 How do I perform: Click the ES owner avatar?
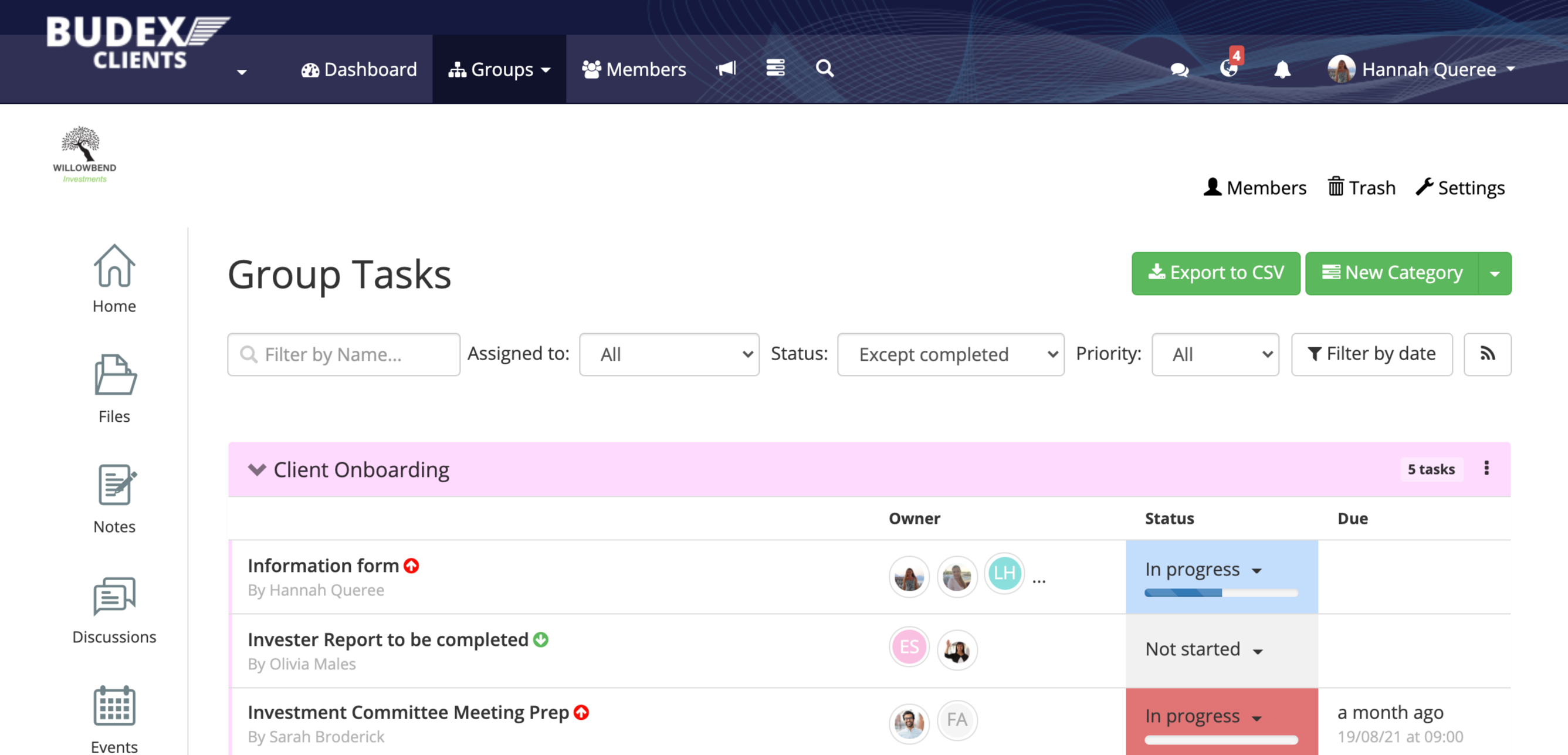(909, 647)
